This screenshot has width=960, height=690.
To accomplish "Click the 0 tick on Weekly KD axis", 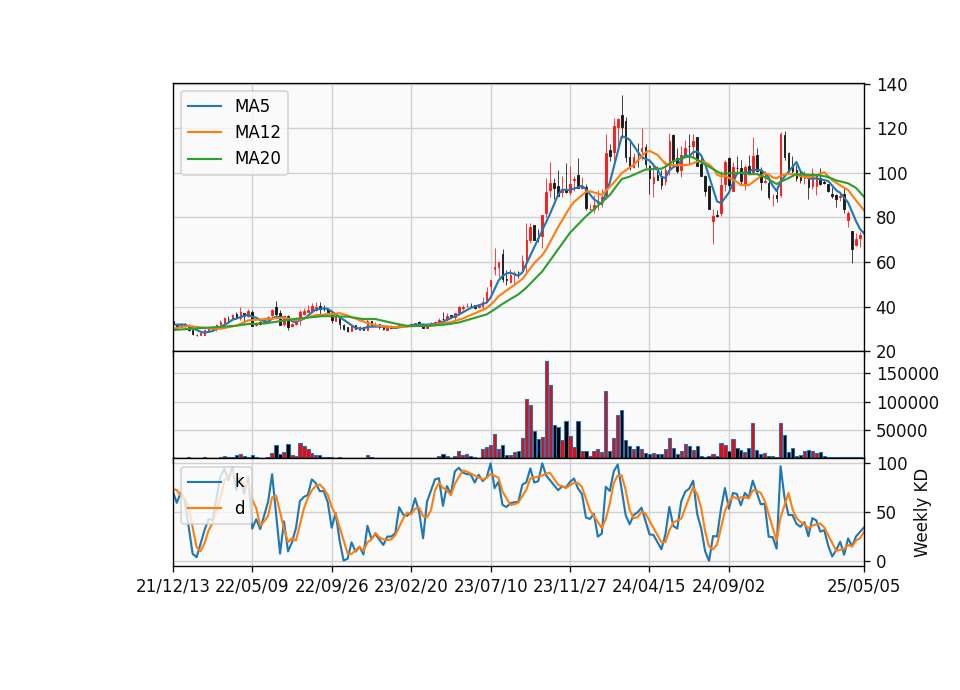I will coord(882,561).
